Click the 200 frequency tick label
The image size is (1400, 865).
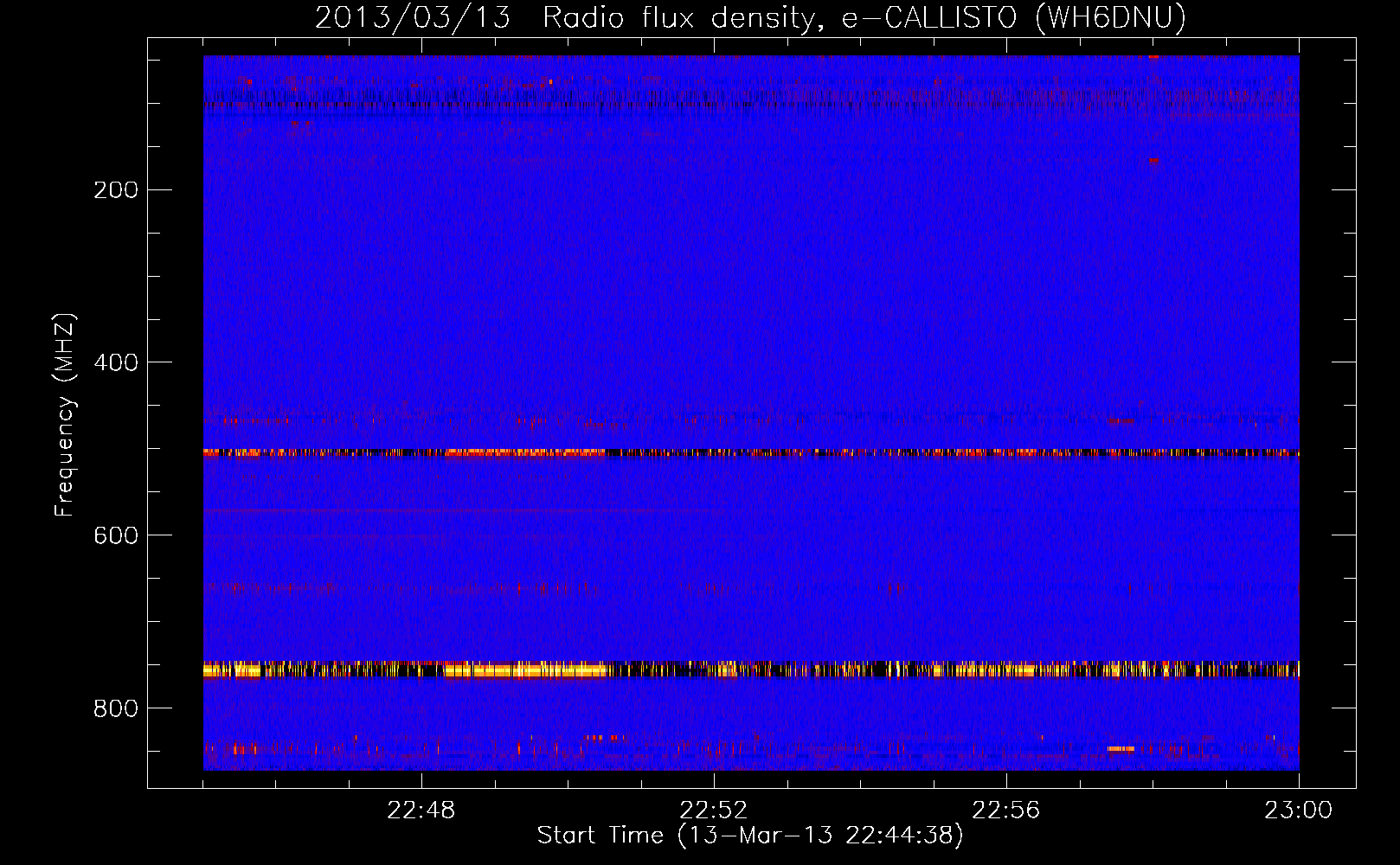coord(116,190)
